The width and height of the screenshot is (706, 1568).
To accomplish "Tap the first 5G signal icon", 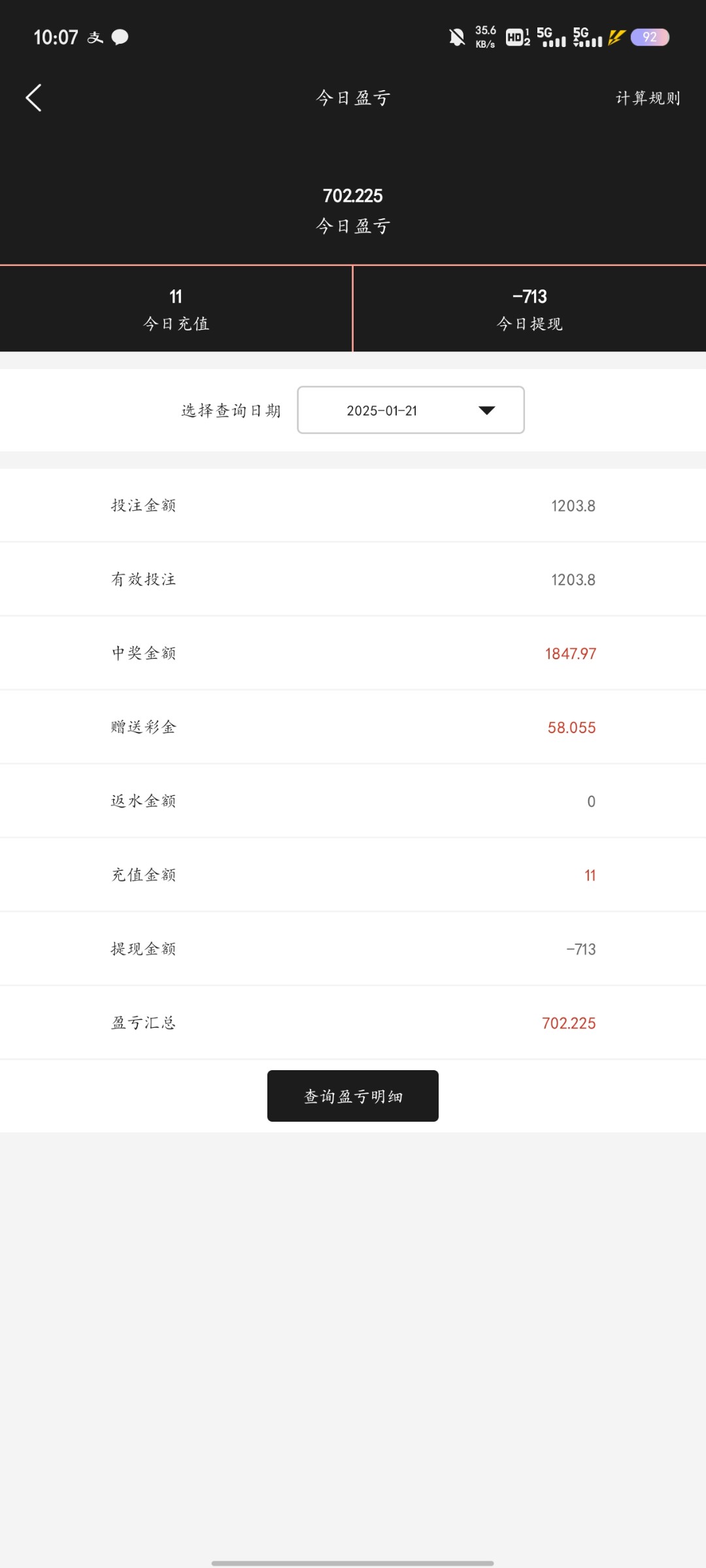I will tap(551, 37).
